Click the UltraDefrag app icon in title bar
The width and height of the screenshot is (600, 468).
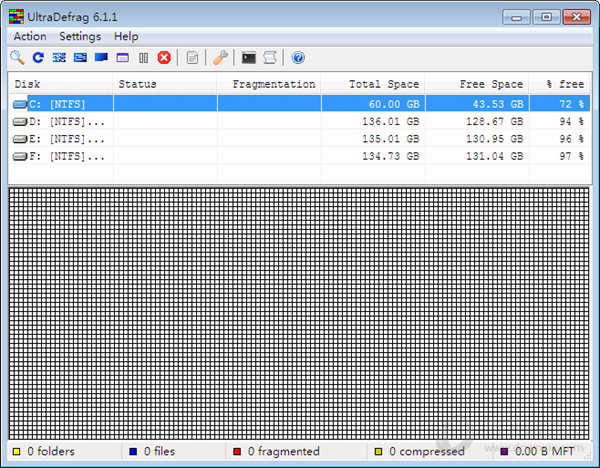16,17
